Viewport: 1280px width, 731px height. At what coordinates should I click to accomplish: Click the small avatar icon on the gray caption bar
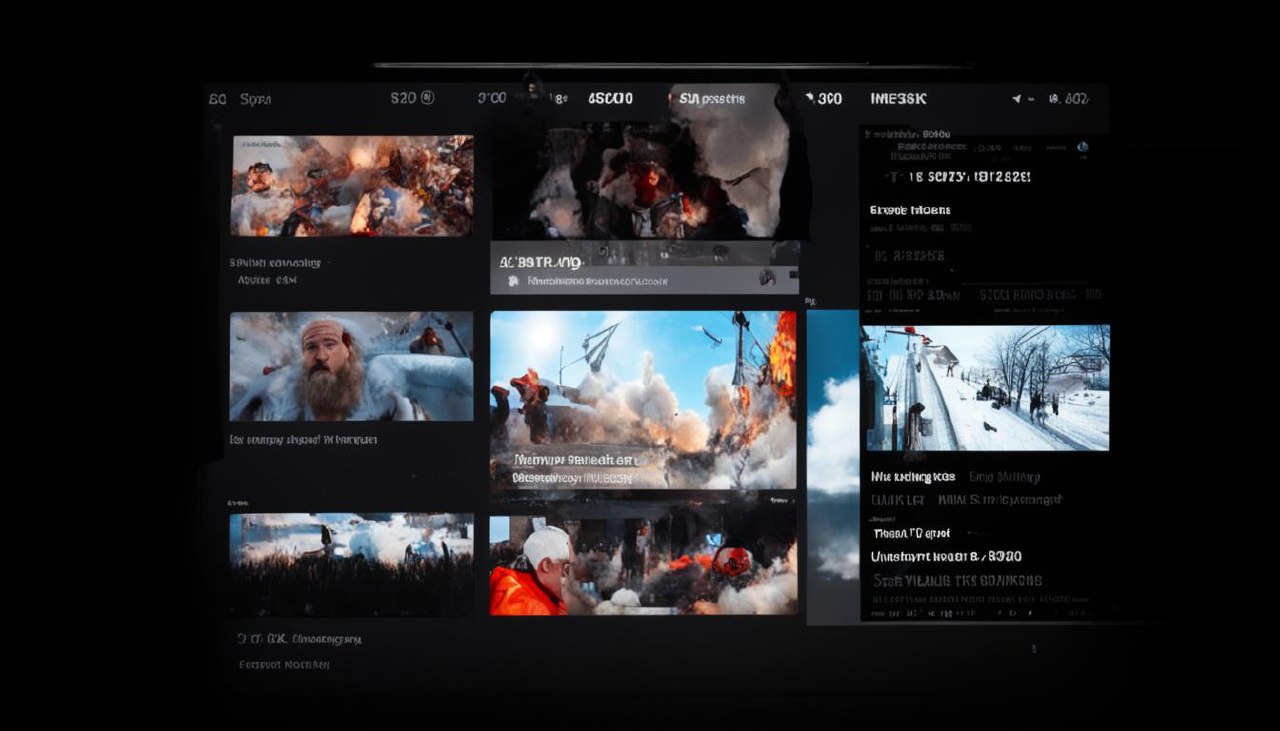(767, 278)
